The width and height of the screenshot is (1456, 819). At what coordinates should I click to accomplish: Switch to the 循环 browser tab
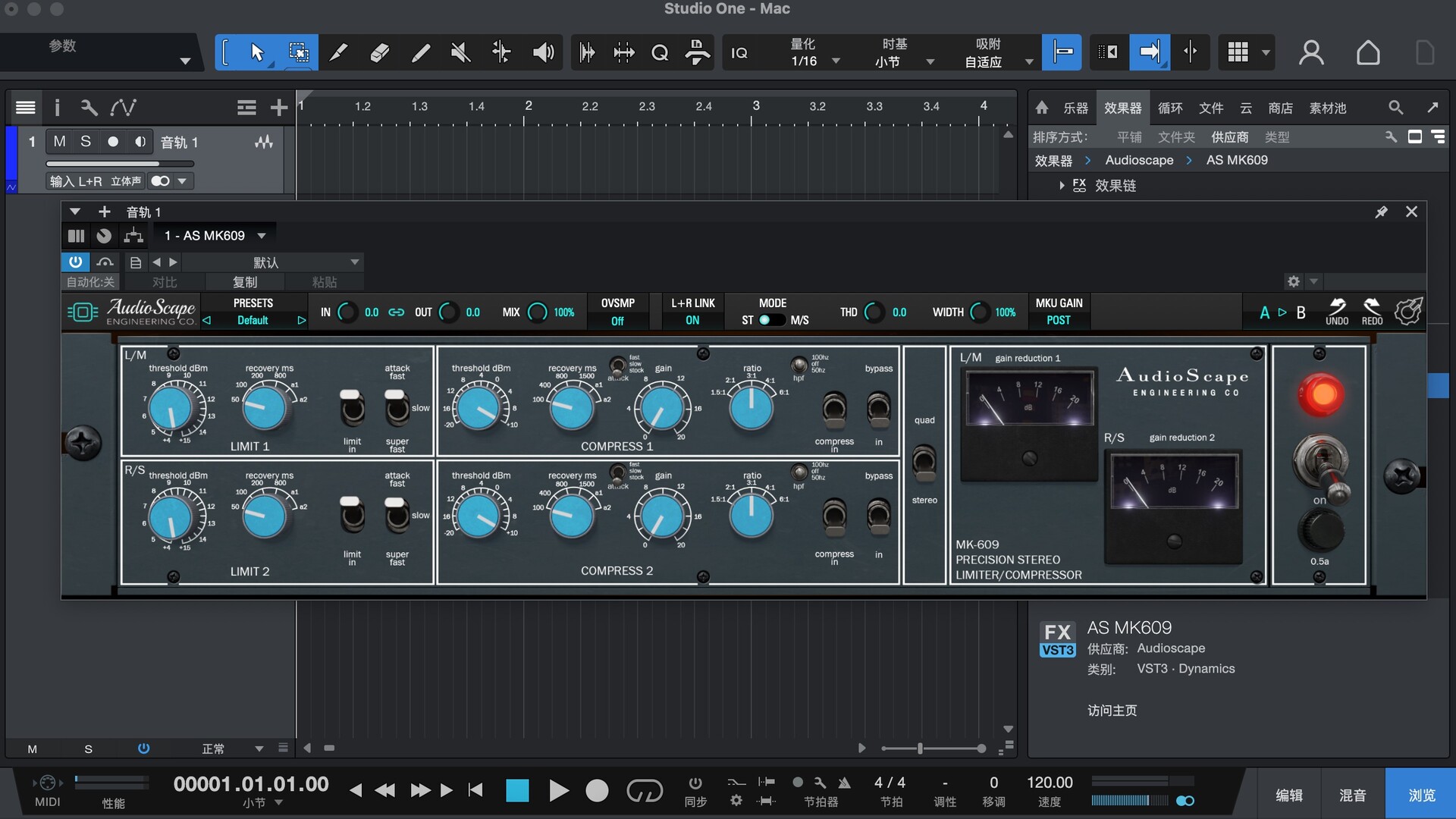coord(1169,108)
